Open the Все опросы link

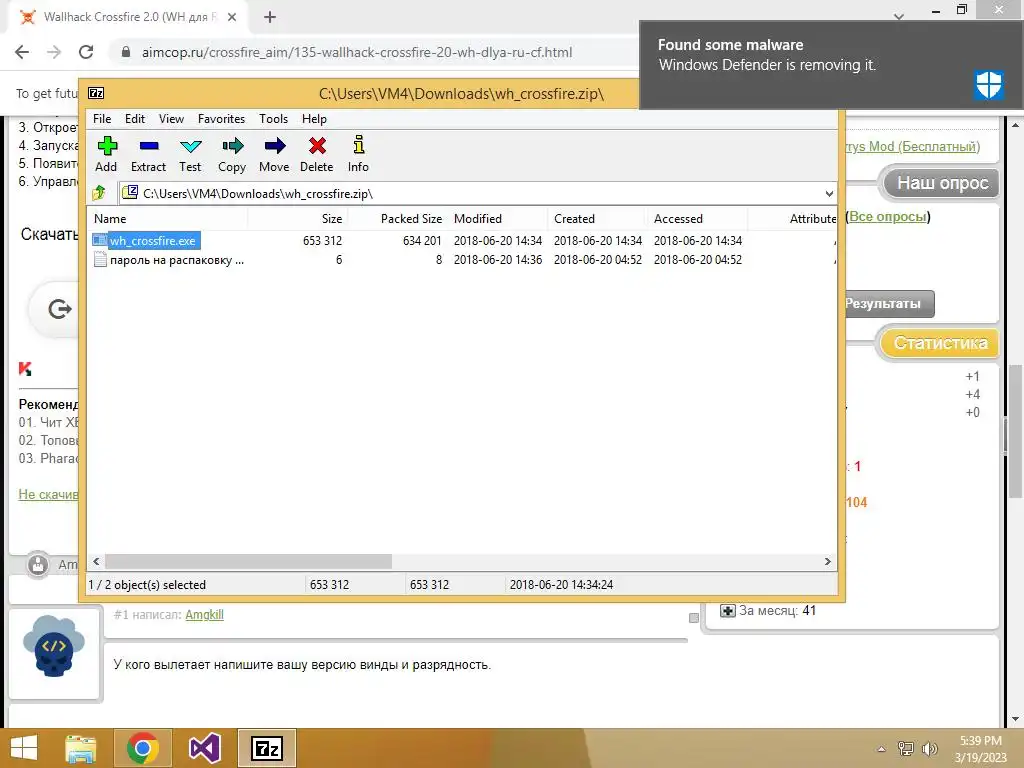click(888, 217)
